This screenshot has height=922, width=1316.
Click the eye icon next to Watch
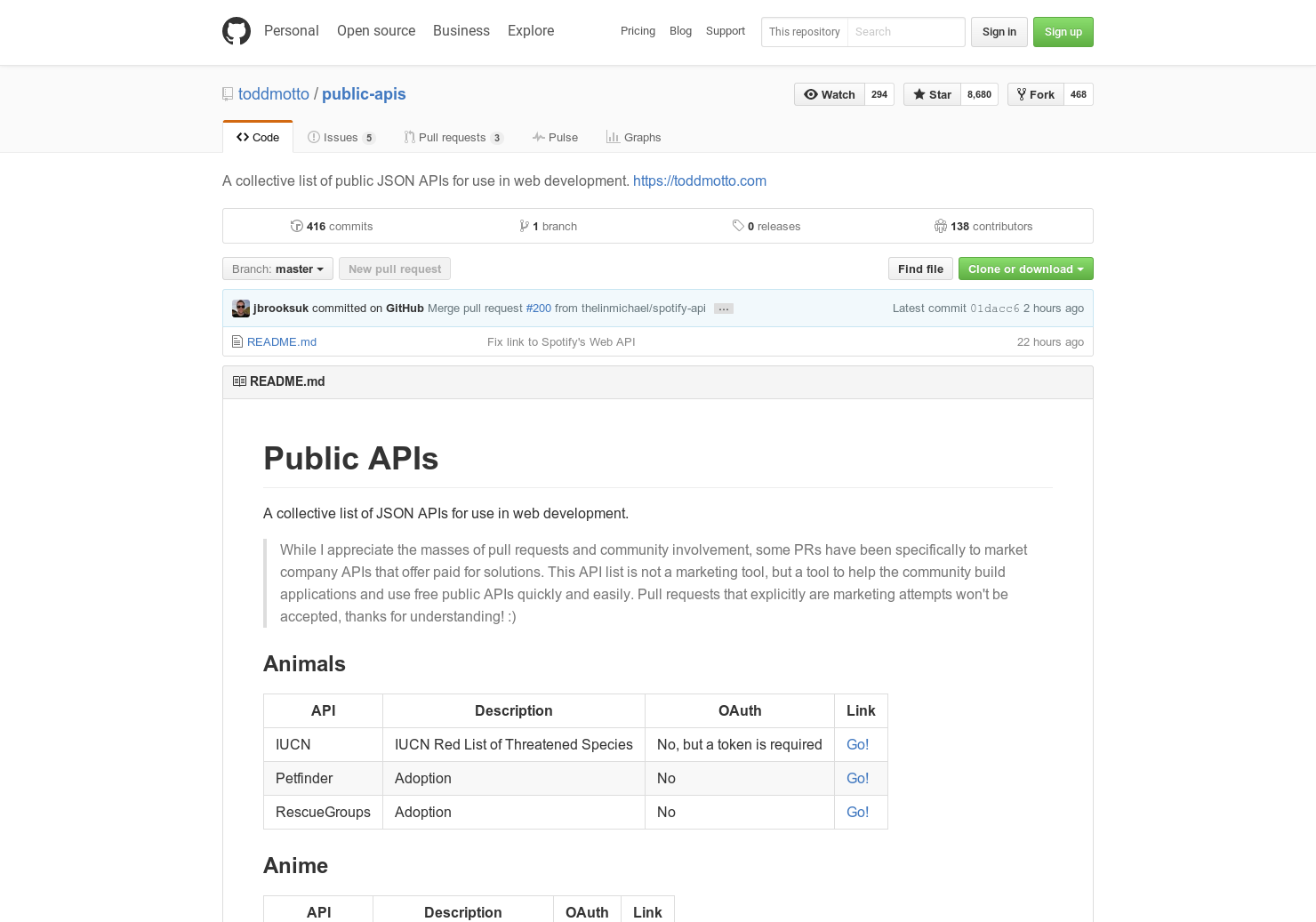click(x=811, y=94)
